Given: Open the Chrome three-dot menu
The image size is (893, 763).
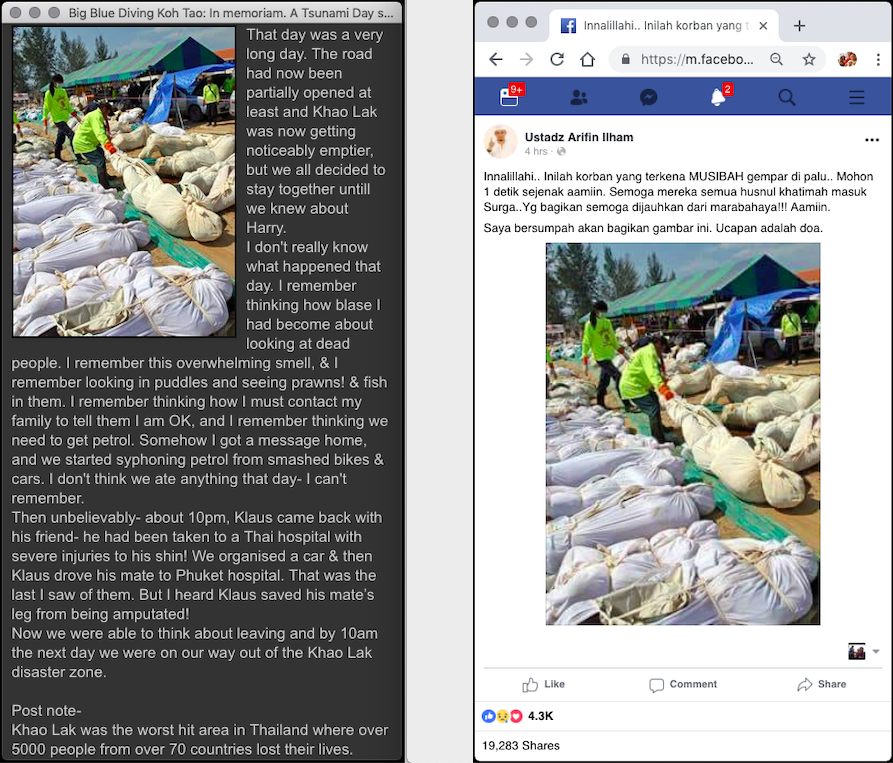Looking at the screenshot, I should click(877, 59).
